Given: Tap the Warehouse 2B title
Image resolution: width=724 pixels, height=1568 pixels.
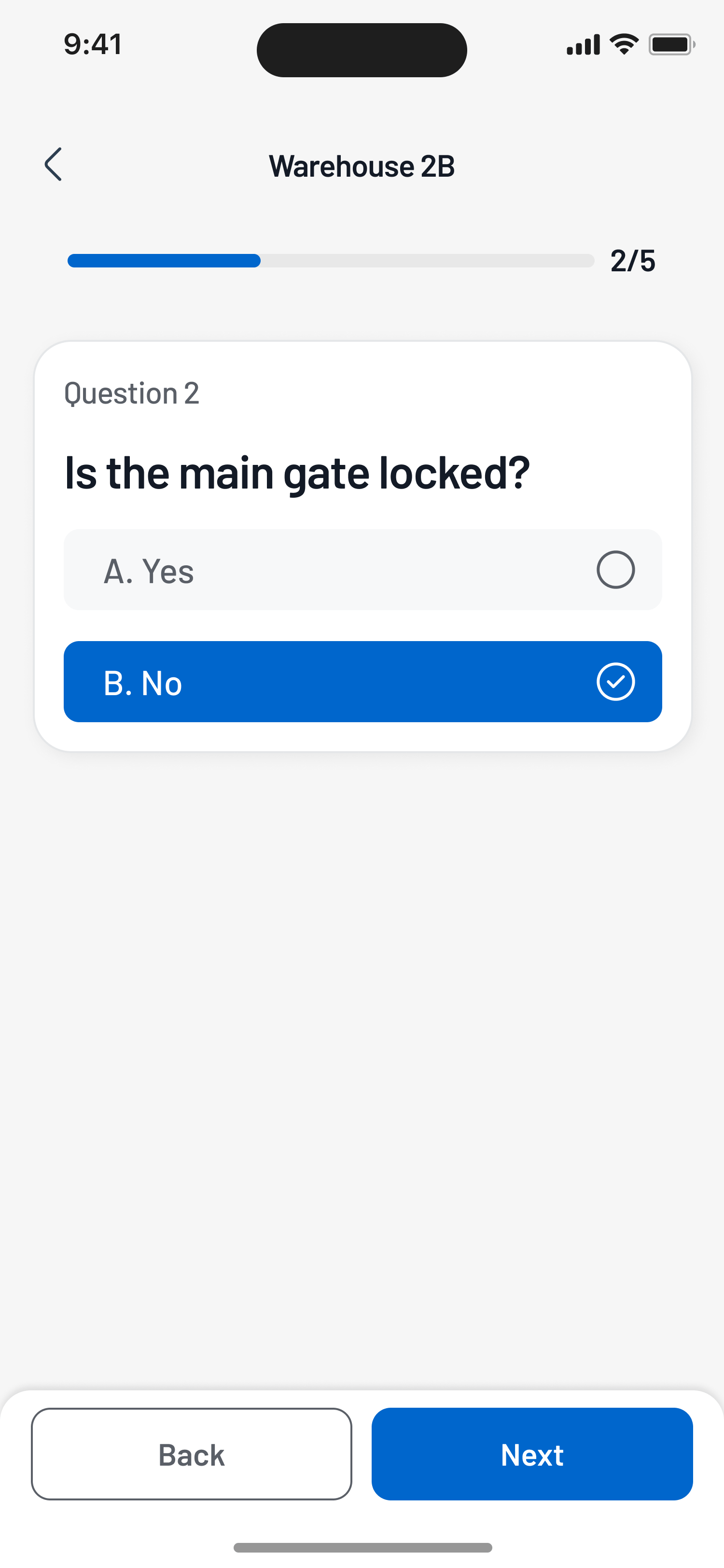Looking at the screenshot, I should (362, 165).
